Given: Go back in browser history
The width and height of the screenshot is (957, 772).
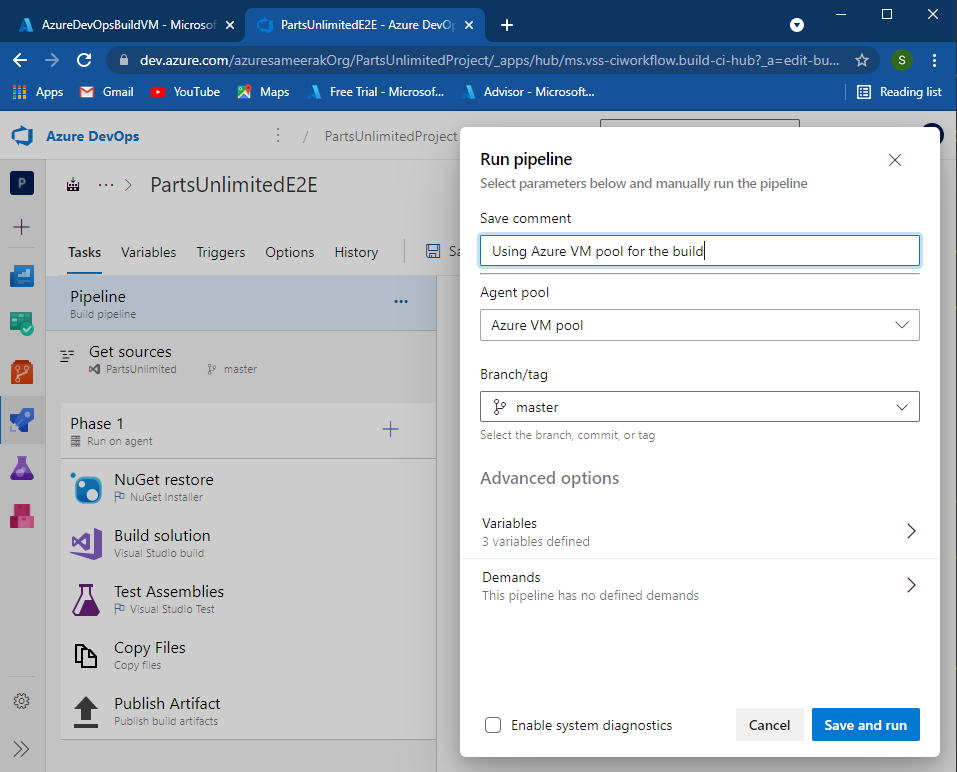Looking at the screenshot, I should point(20,60).
